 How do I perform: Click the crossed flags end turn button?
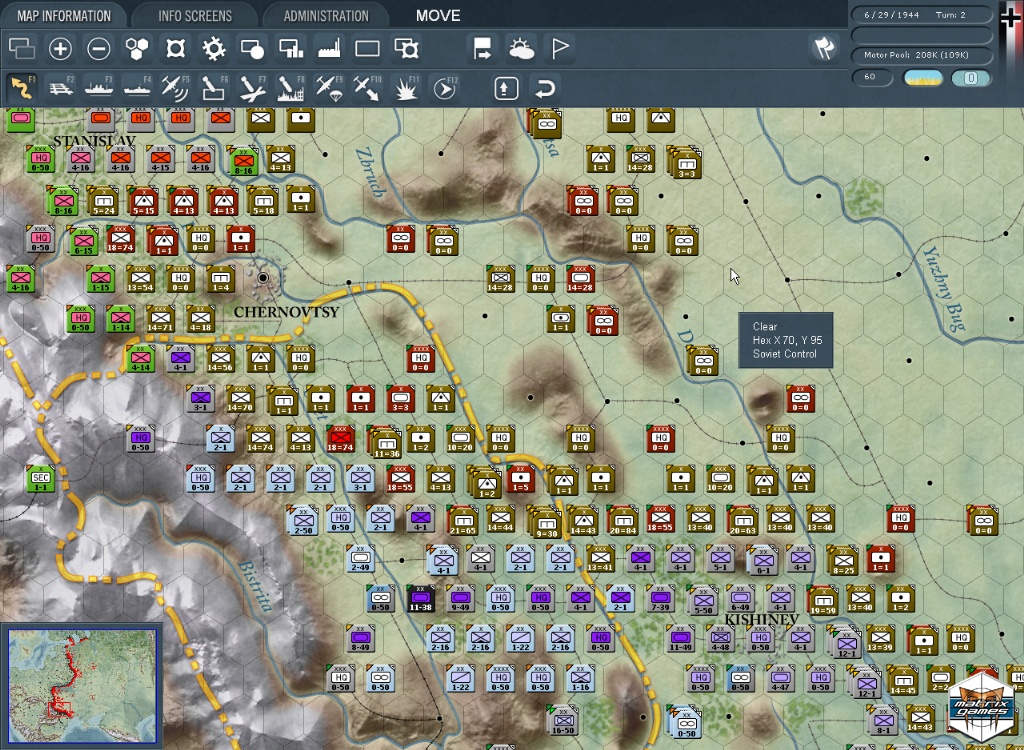pos(824,48)
